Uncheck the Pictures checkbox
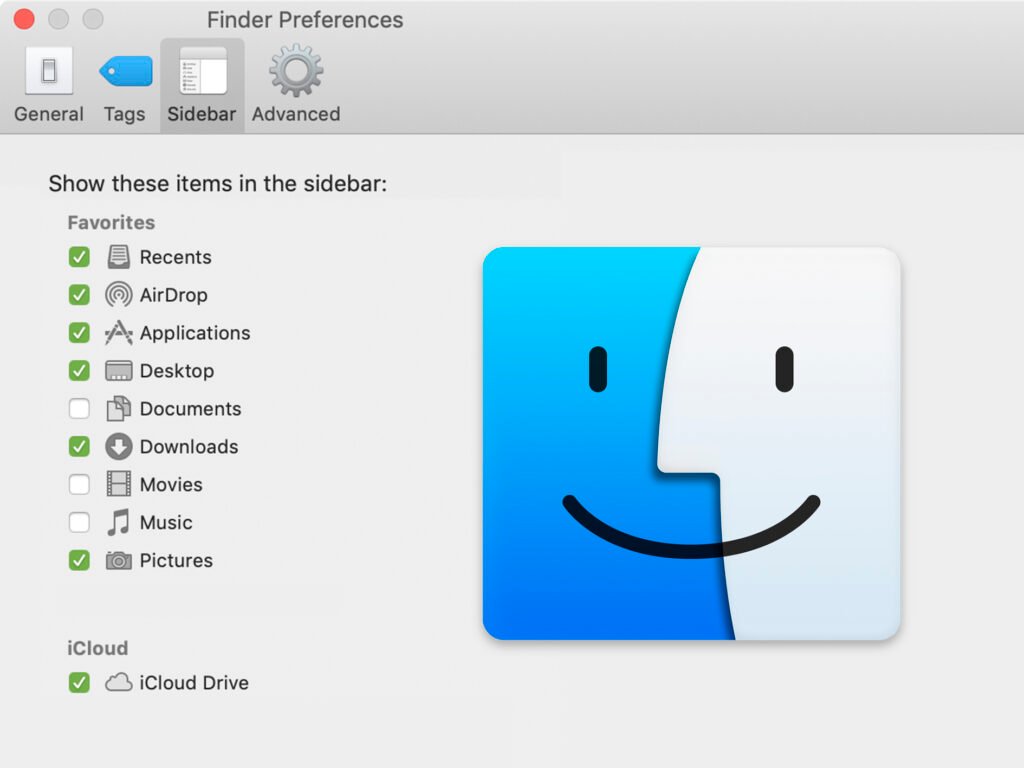 click(x=79, y=560)
